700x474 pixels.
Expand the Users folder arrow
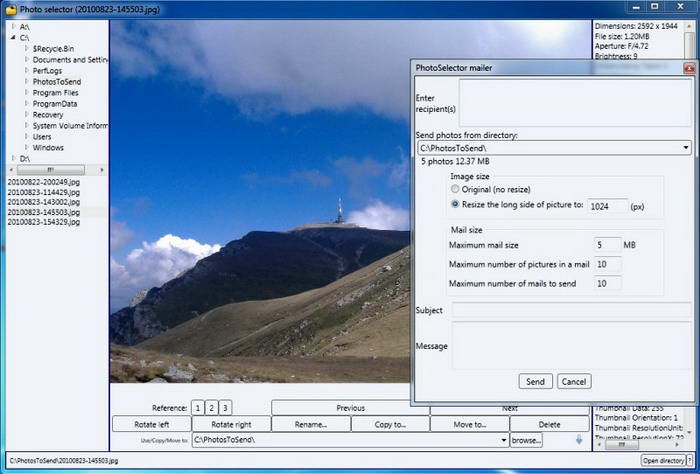[x=26, y=137]
